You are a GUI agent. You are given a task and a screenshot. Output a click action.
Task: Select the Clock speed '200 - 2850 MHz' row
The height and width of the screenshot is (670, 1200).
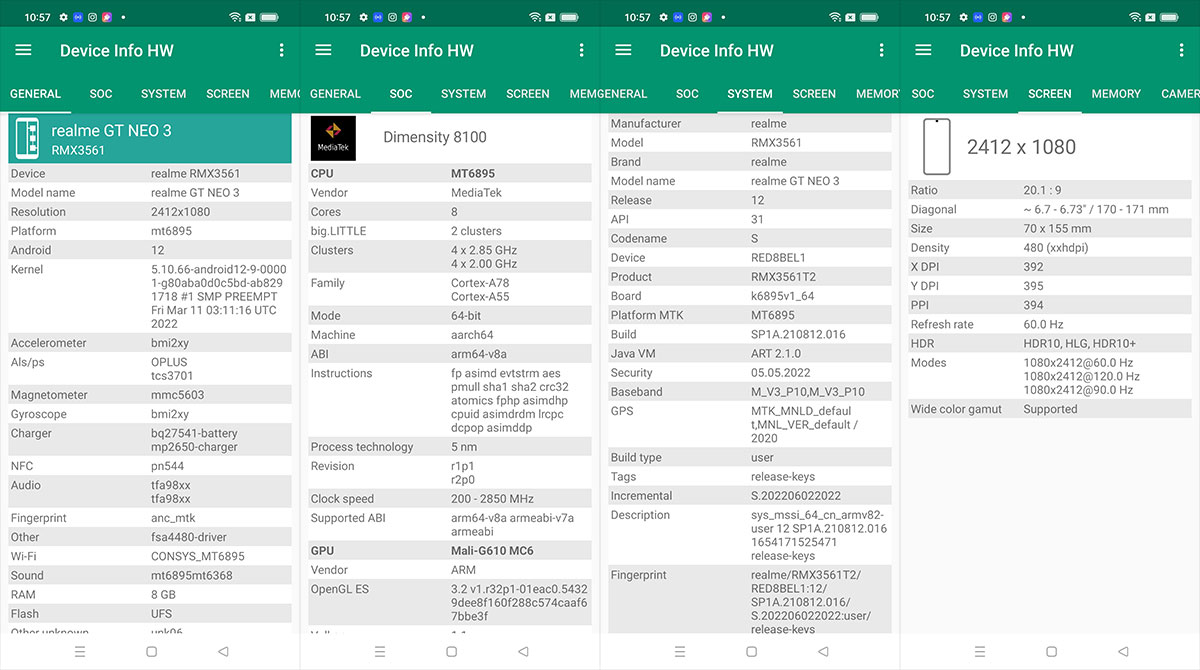pos(450,499)
